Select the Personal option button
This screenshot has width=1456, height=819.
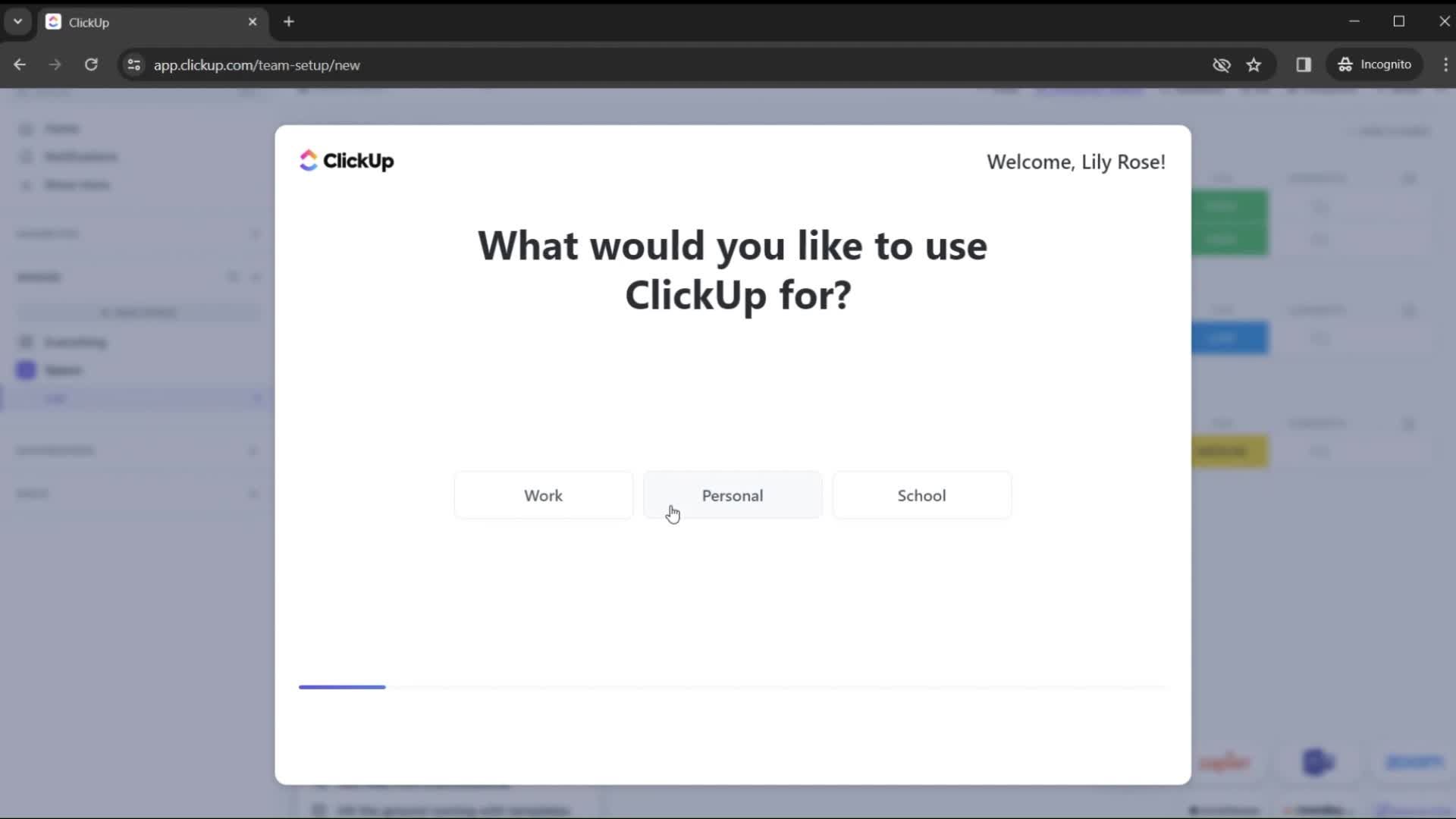pyautogui.click(x=732, y=494)
